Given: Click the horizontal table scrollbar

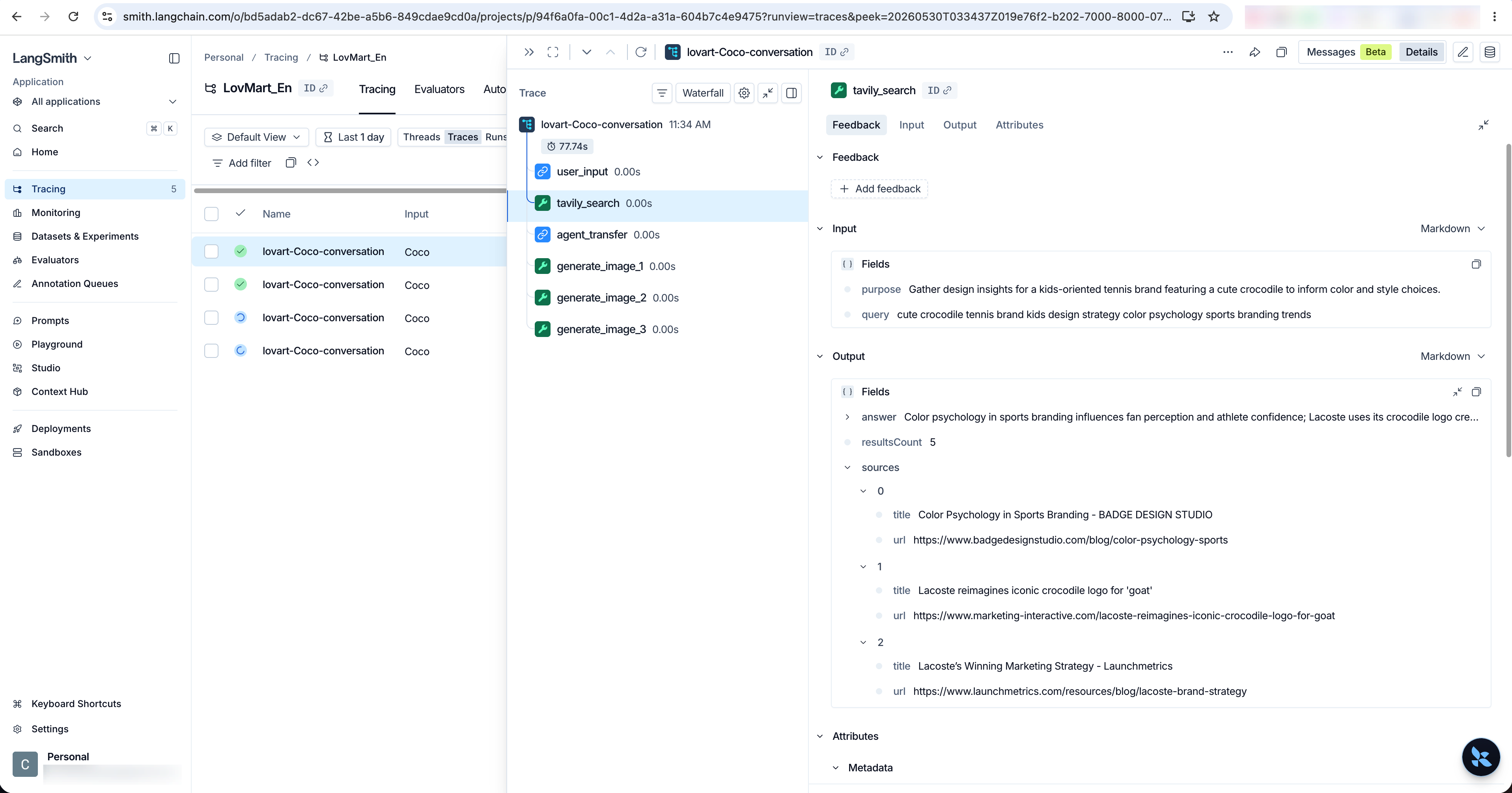Looking at the screenshot, I should [x=350, y=191].
